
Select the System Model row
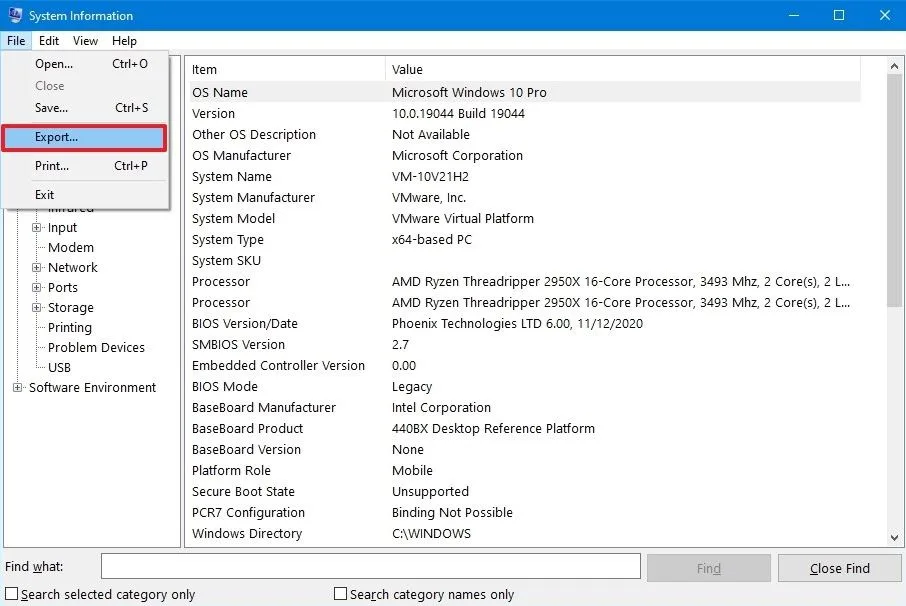[525, 218]
